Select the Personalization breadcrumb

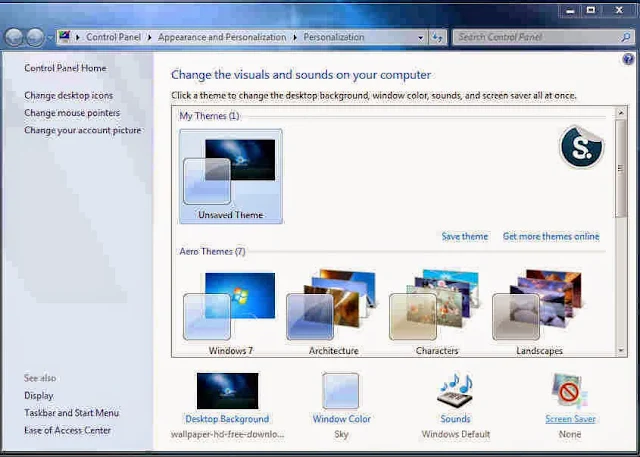click(333, 37)
